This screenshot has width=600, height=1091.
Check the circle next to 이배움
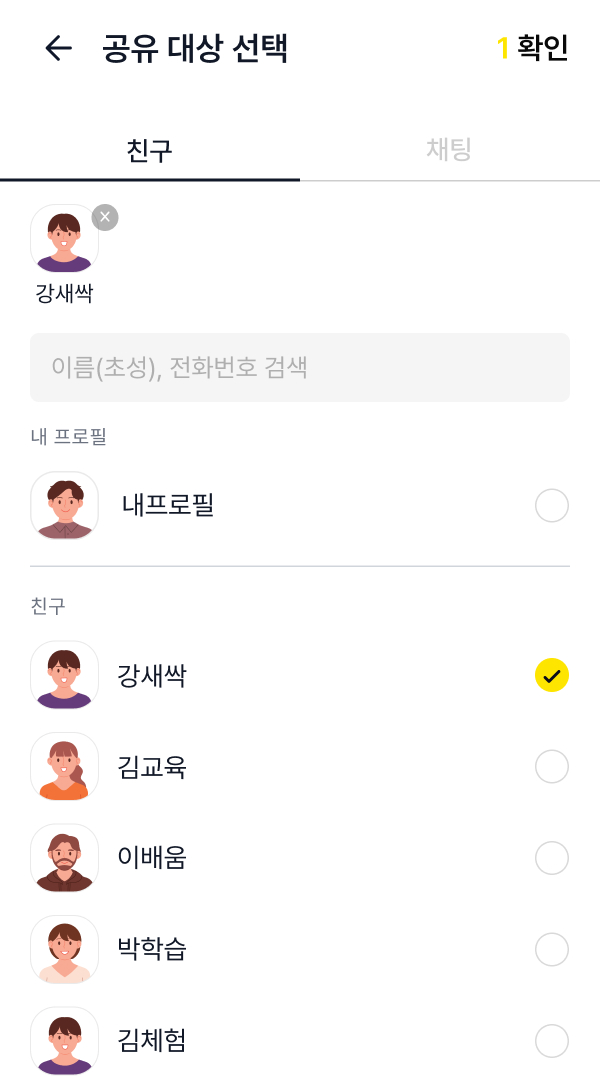coord(552,858)
